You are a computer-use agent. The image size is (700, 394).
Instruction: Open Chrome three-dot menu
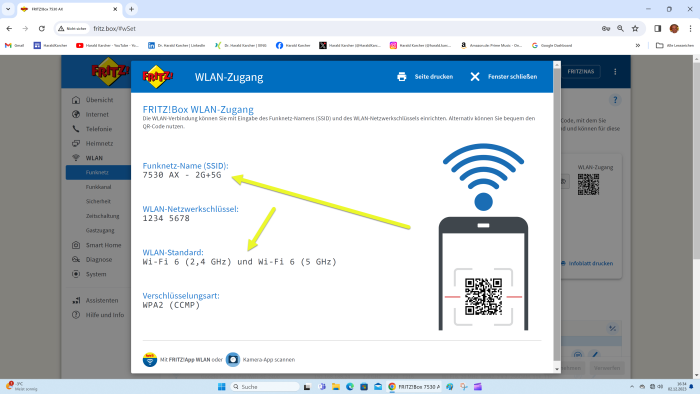coord(690,29)
